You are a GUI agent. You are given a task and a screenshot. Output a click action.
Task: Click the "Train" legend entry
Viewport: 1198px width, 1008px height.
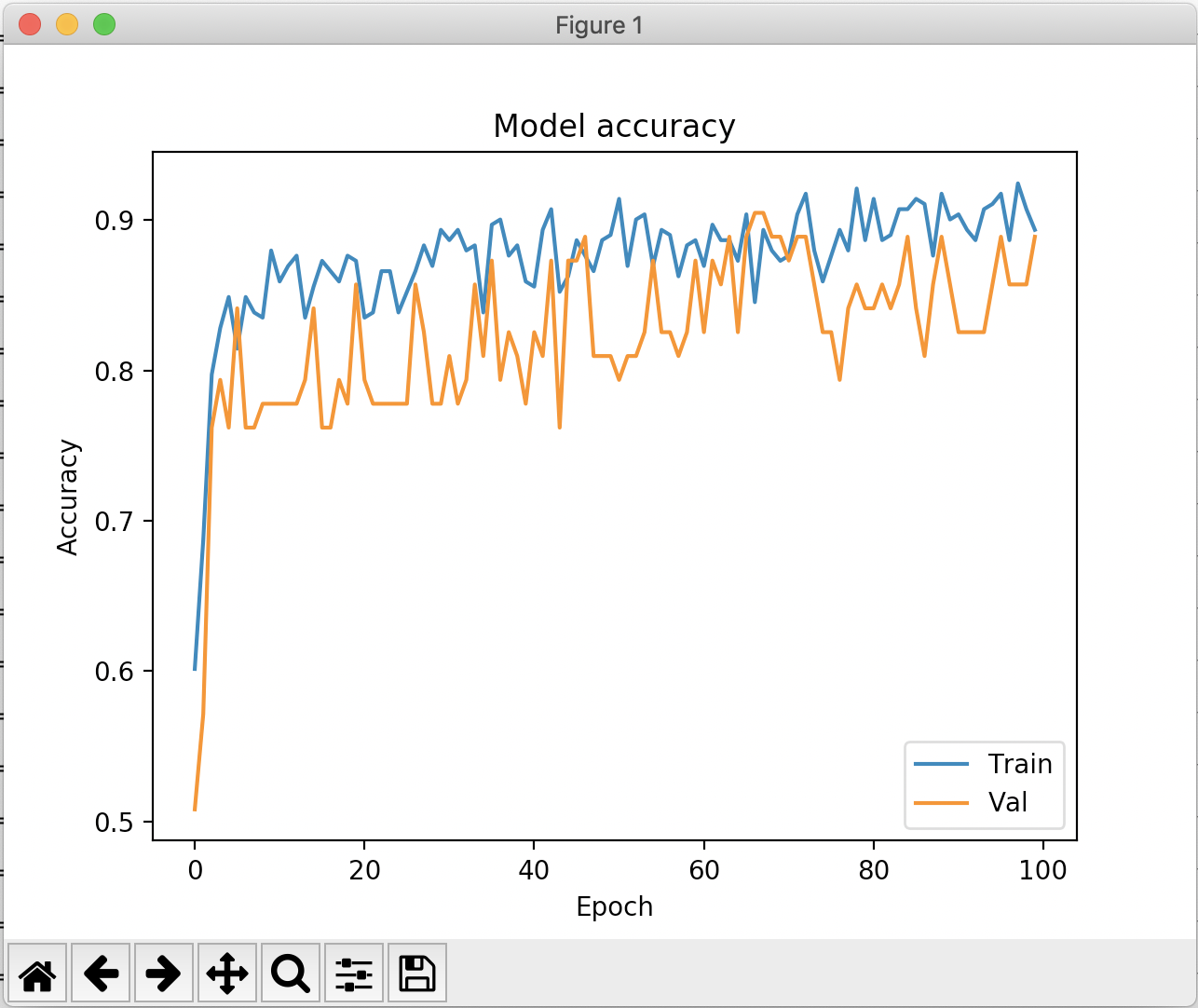1020,764
